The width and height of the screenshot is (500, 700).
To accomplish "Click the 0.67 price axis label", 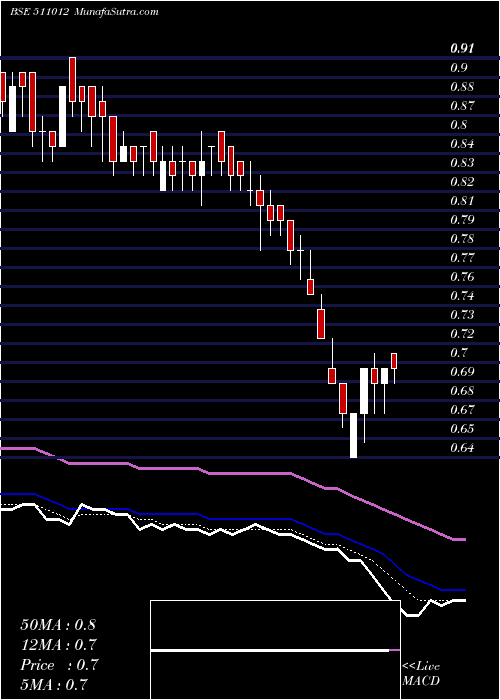I will point(462,409).
